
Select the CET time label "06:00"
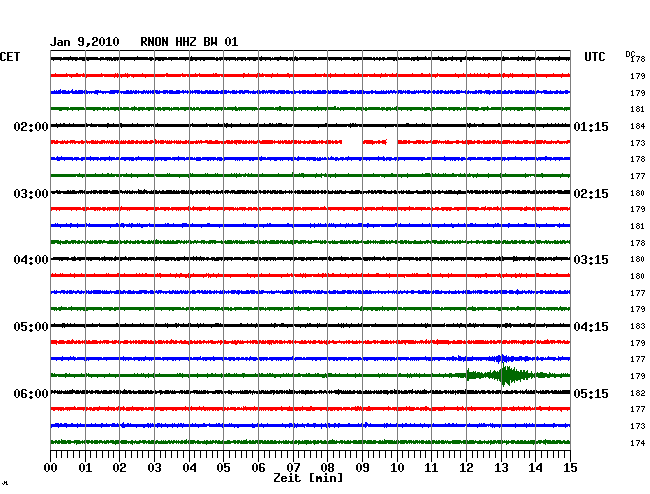pos(31,393)
